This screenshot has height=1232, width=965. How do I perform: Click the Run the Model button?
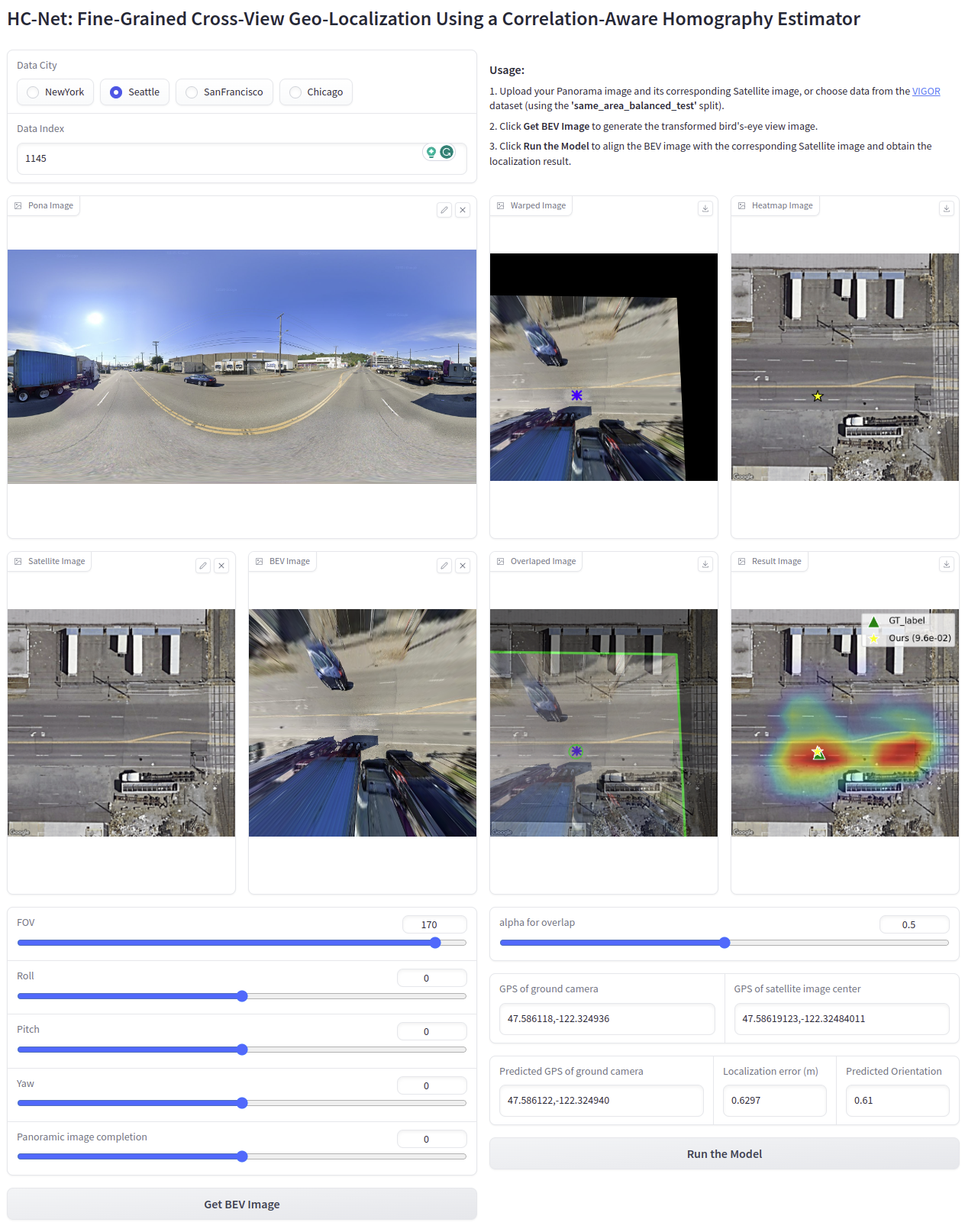[x=725, y=1153]
